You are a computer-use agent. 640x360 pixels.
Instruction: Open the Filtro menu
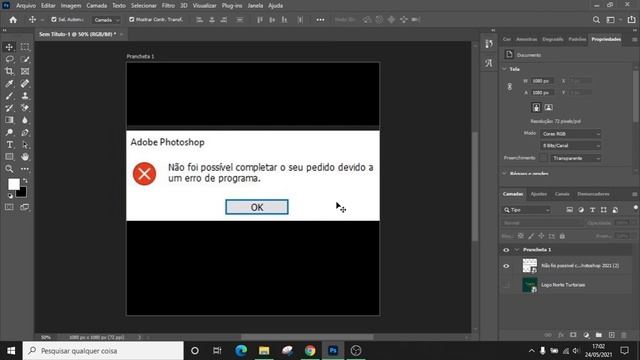coord(168,6)
